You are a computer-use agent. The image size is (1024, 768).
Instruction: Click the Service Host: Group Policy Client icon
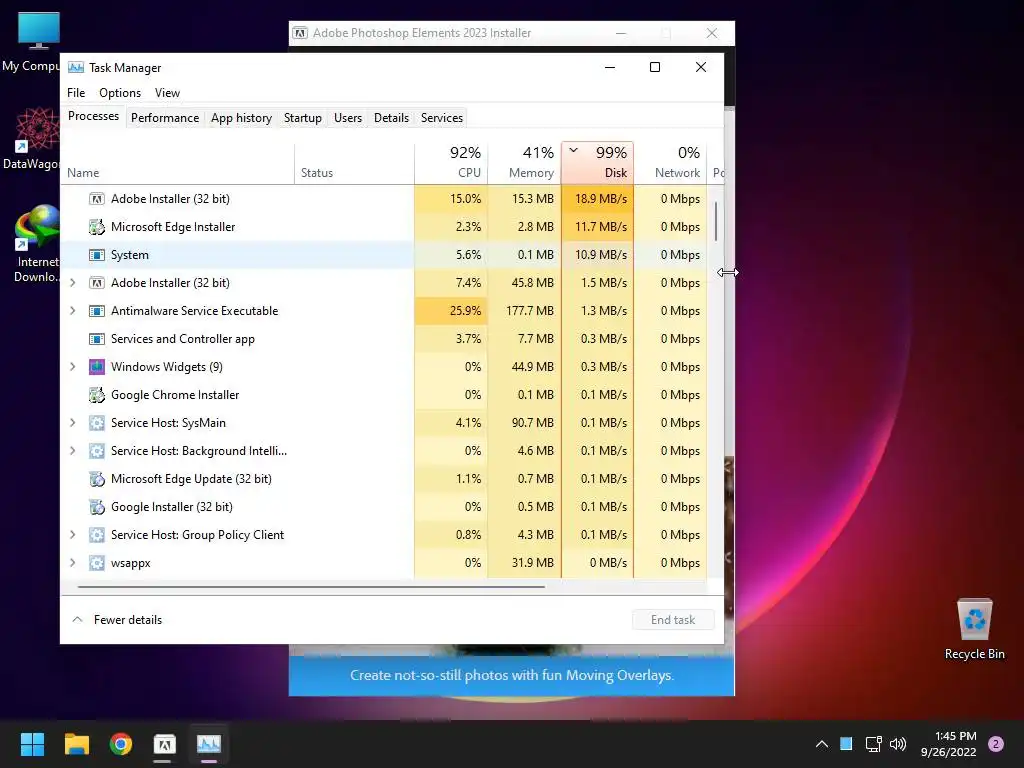97,535
